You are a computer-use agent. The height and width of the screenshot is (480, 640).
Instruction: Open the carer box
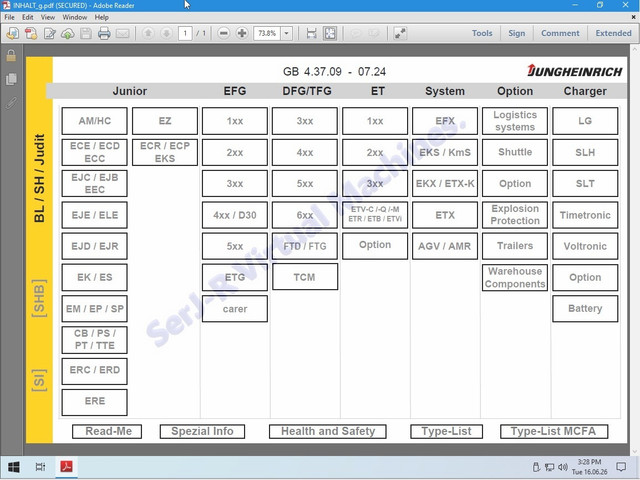[x=235, y=309]
